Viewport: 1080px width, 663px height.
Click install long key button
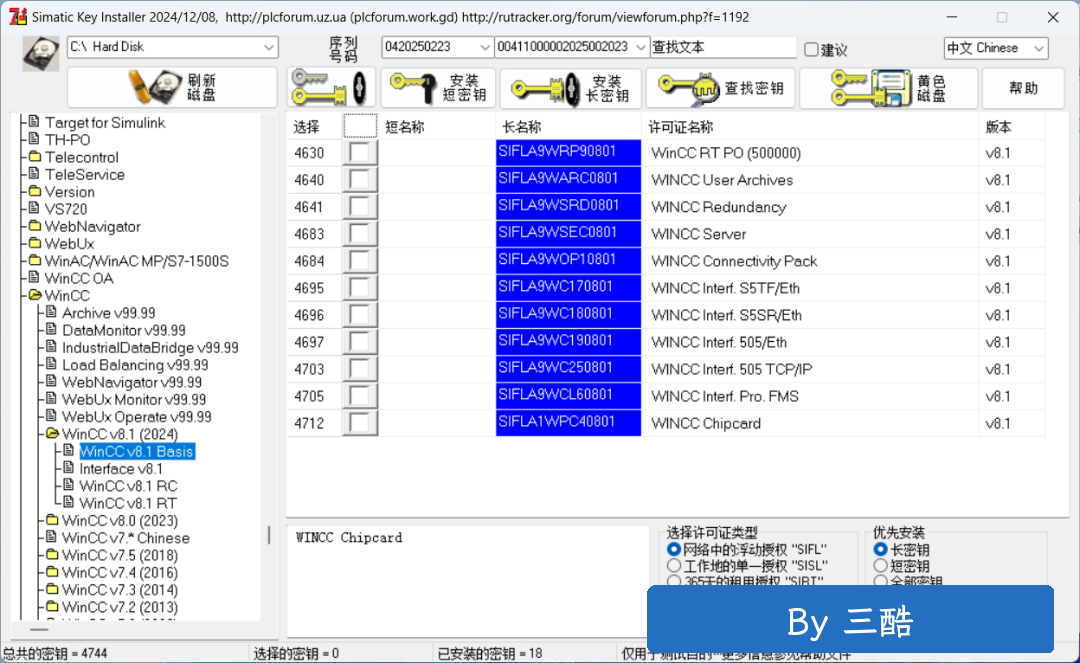pos(570,87)
